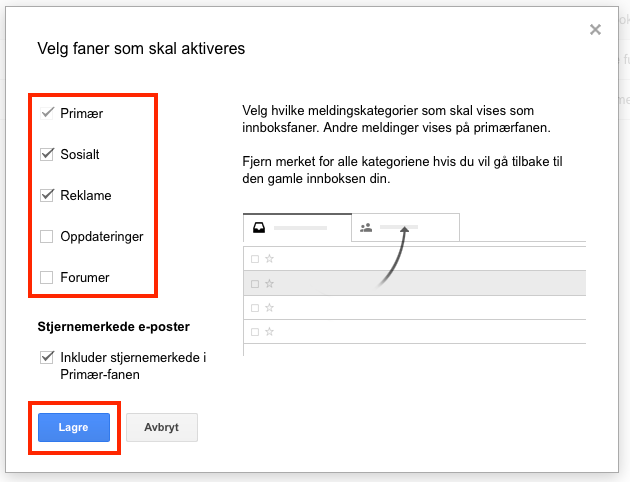
Task: Close the dialog with the X icon
Action: tap(595, 30)
